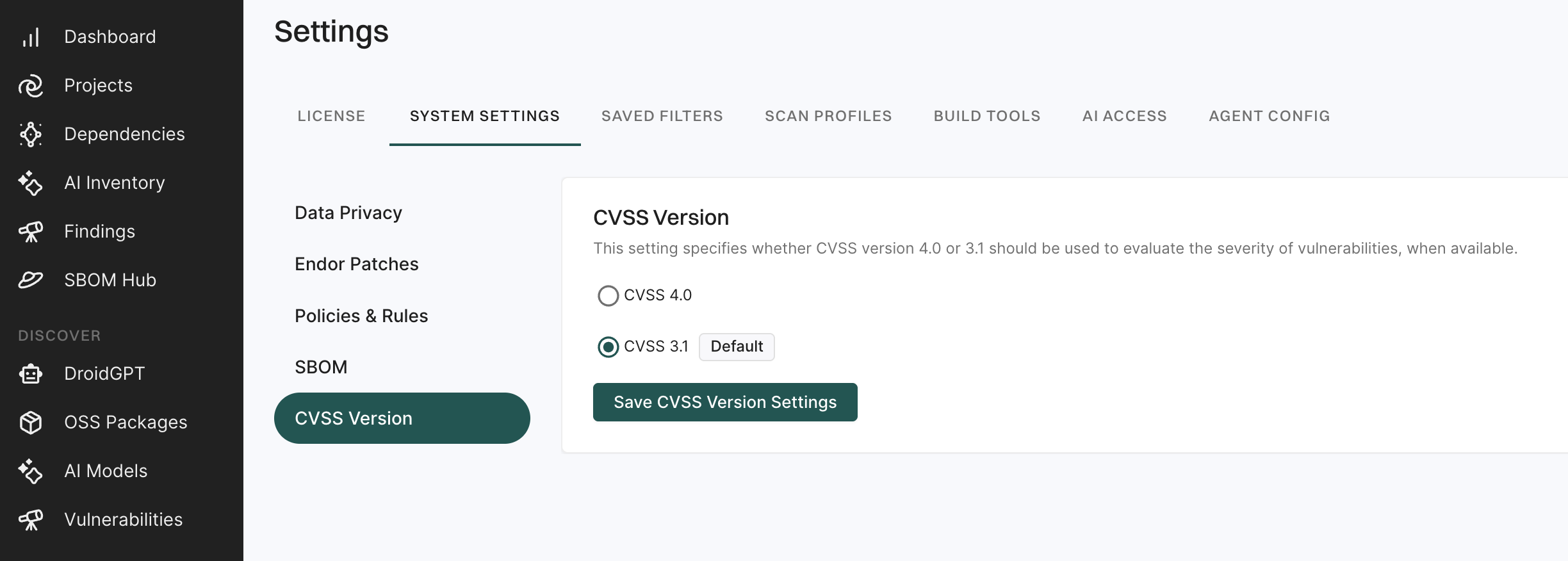Click the Dependencies gear icon
1568x561 pixels.
tap(31, 134)
